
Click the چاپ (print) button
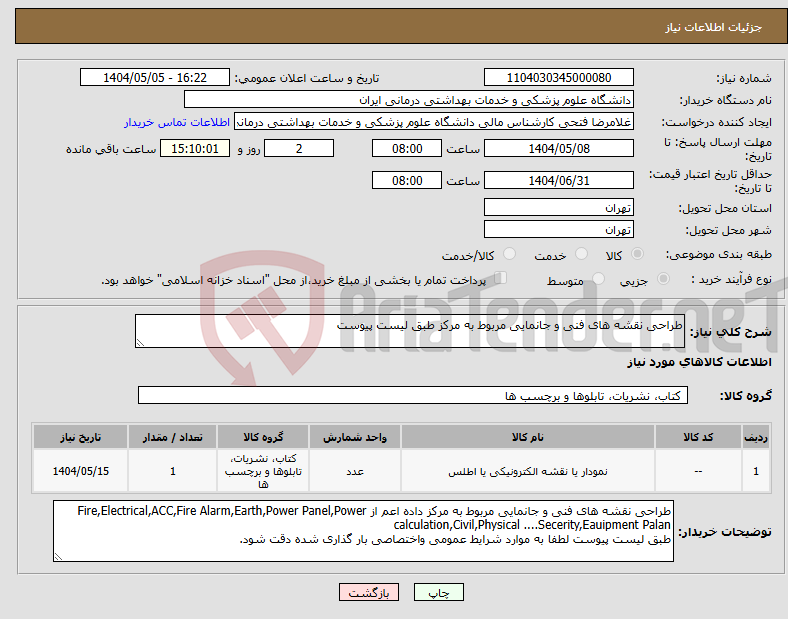(438, 592)
